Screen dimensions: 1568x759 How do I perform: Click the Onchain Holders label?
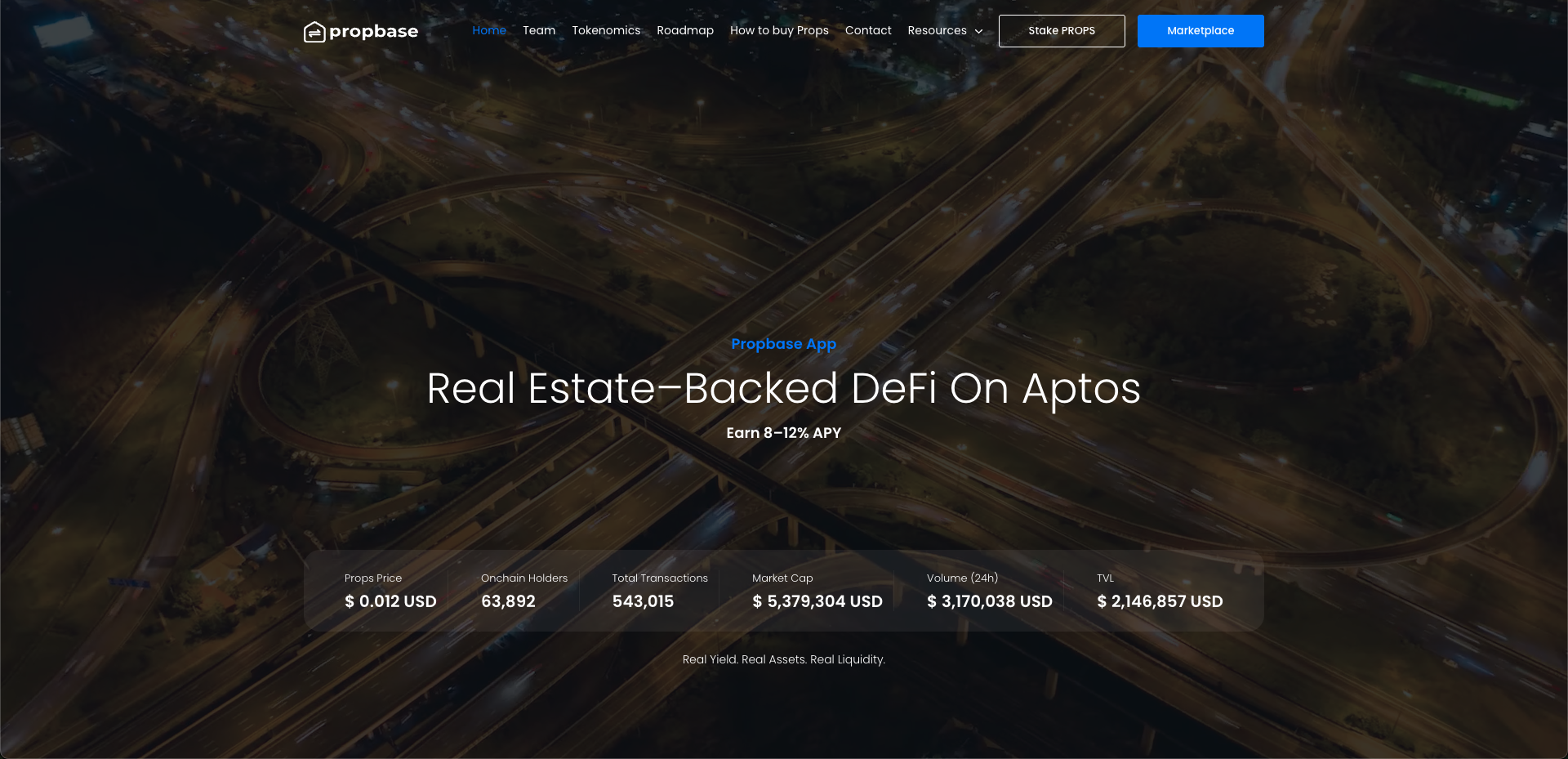524,578
